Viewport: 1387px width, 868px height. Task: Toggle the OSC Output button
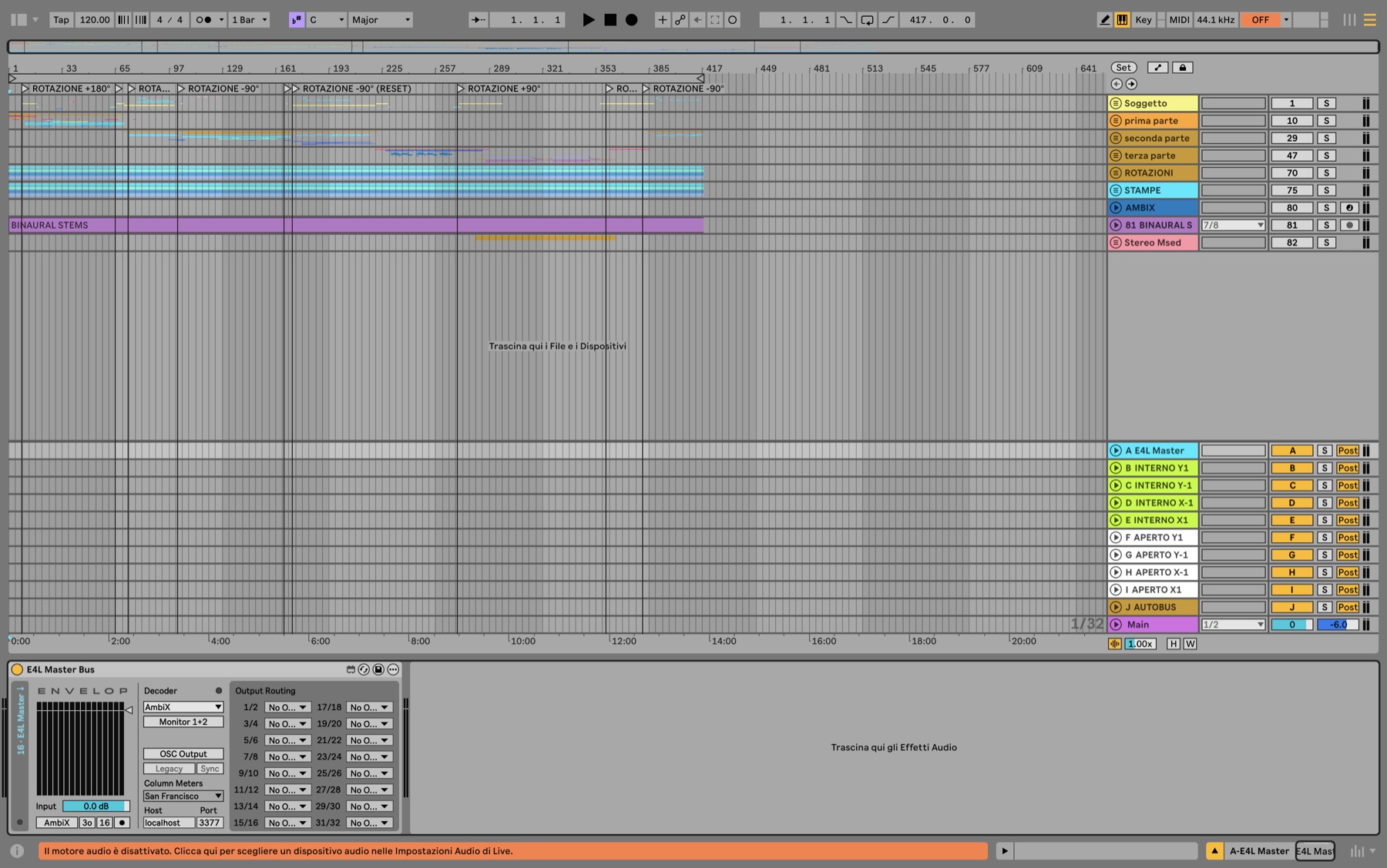point(183,754)
